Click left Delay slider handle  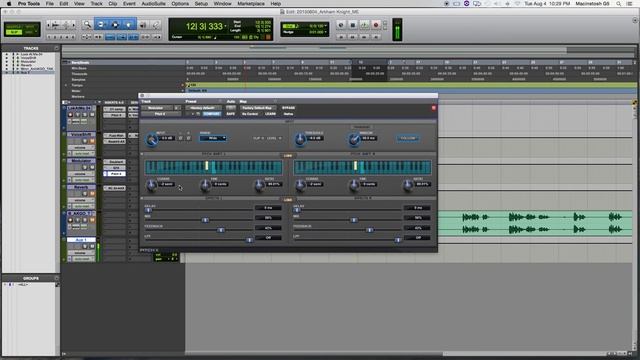[148, 210]
